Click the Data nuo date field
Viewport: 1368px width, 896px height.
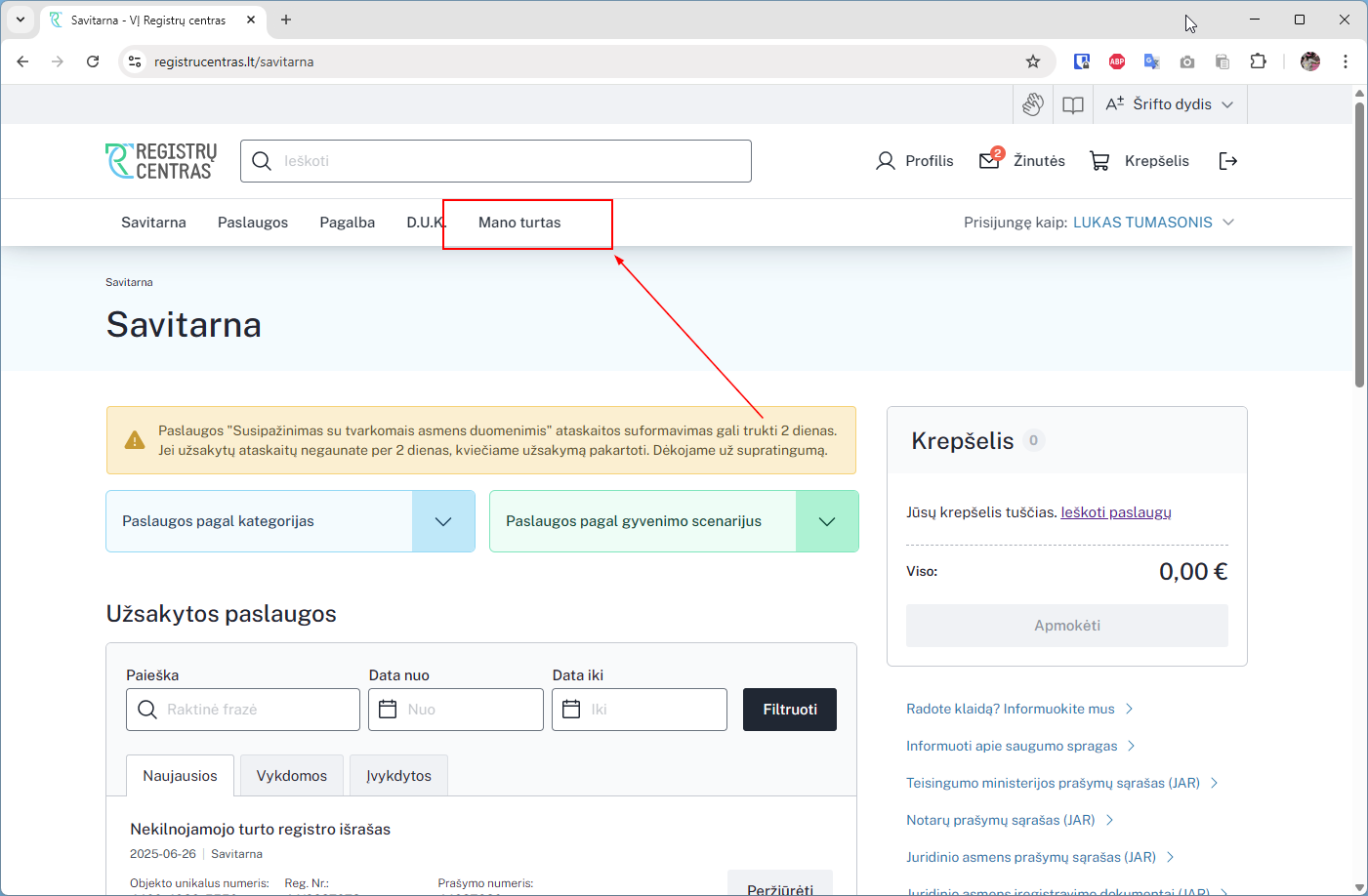[x=456, y=710]
